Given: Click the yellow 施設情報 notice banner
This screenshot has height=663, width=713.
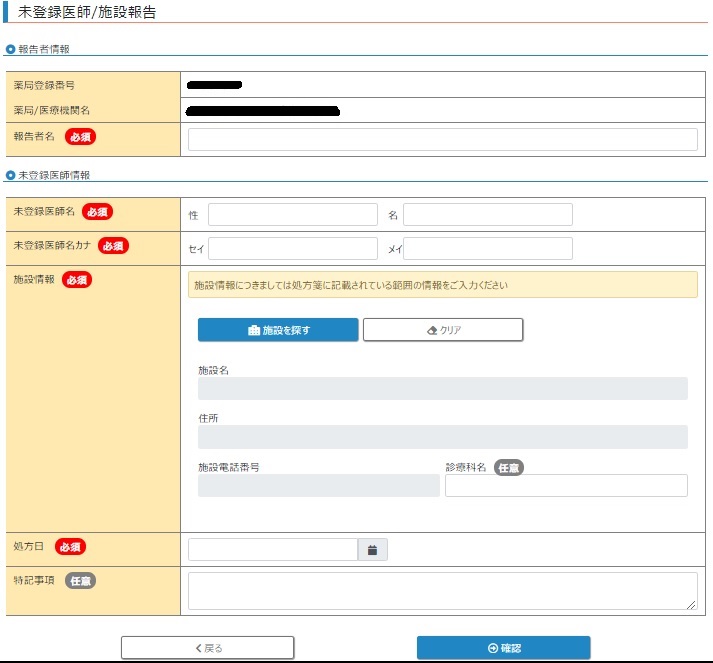Looking at the screenshot, I should coord(442,285).
